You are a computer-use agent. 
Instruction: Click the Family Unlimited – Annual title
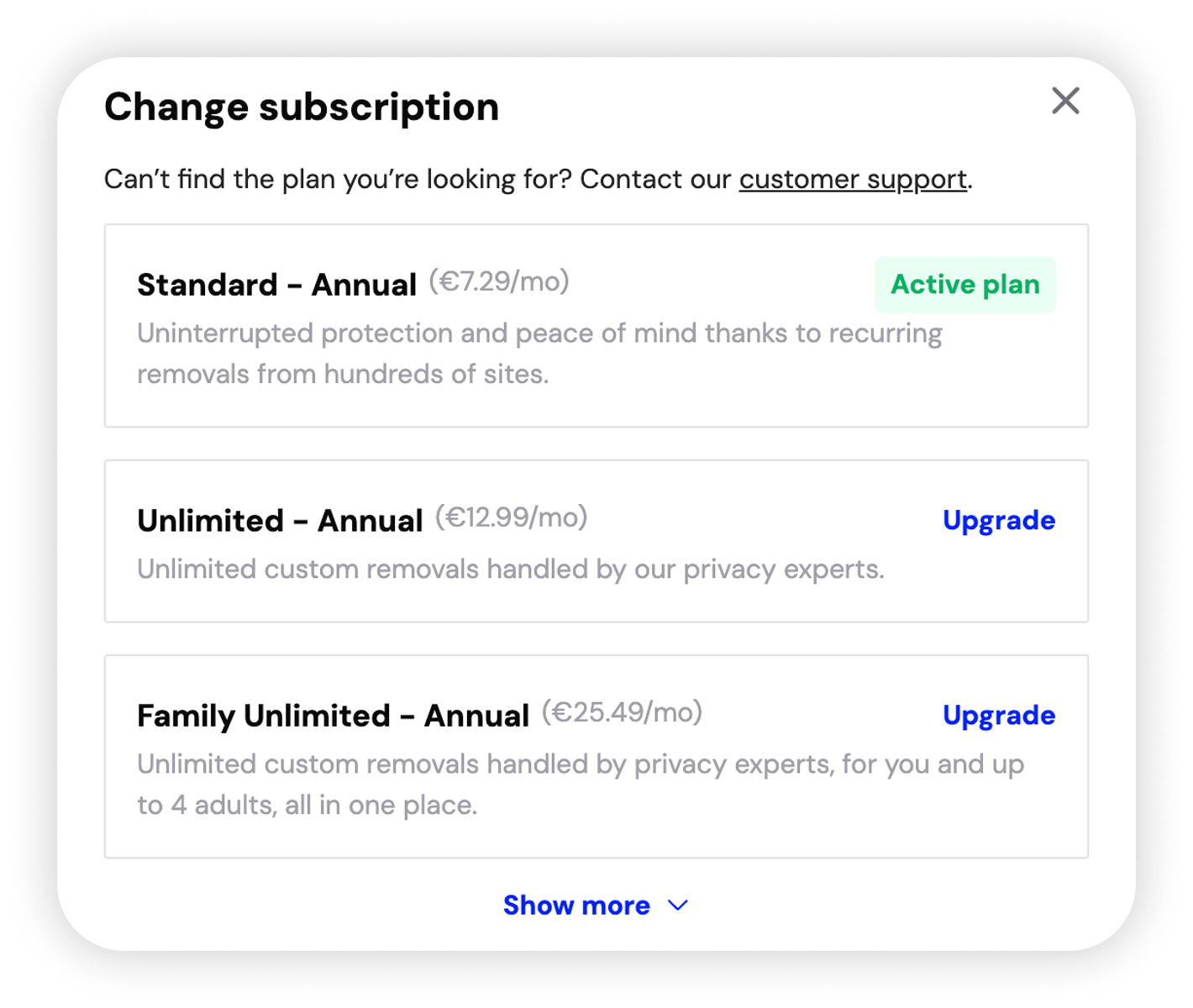tap(333, 716)
